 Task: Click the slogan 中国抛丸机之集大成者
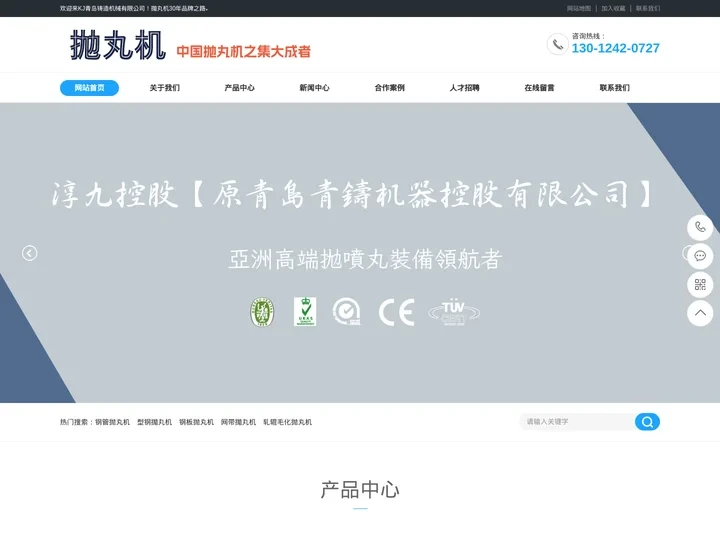pyautogui.click(x=244, y=51)
